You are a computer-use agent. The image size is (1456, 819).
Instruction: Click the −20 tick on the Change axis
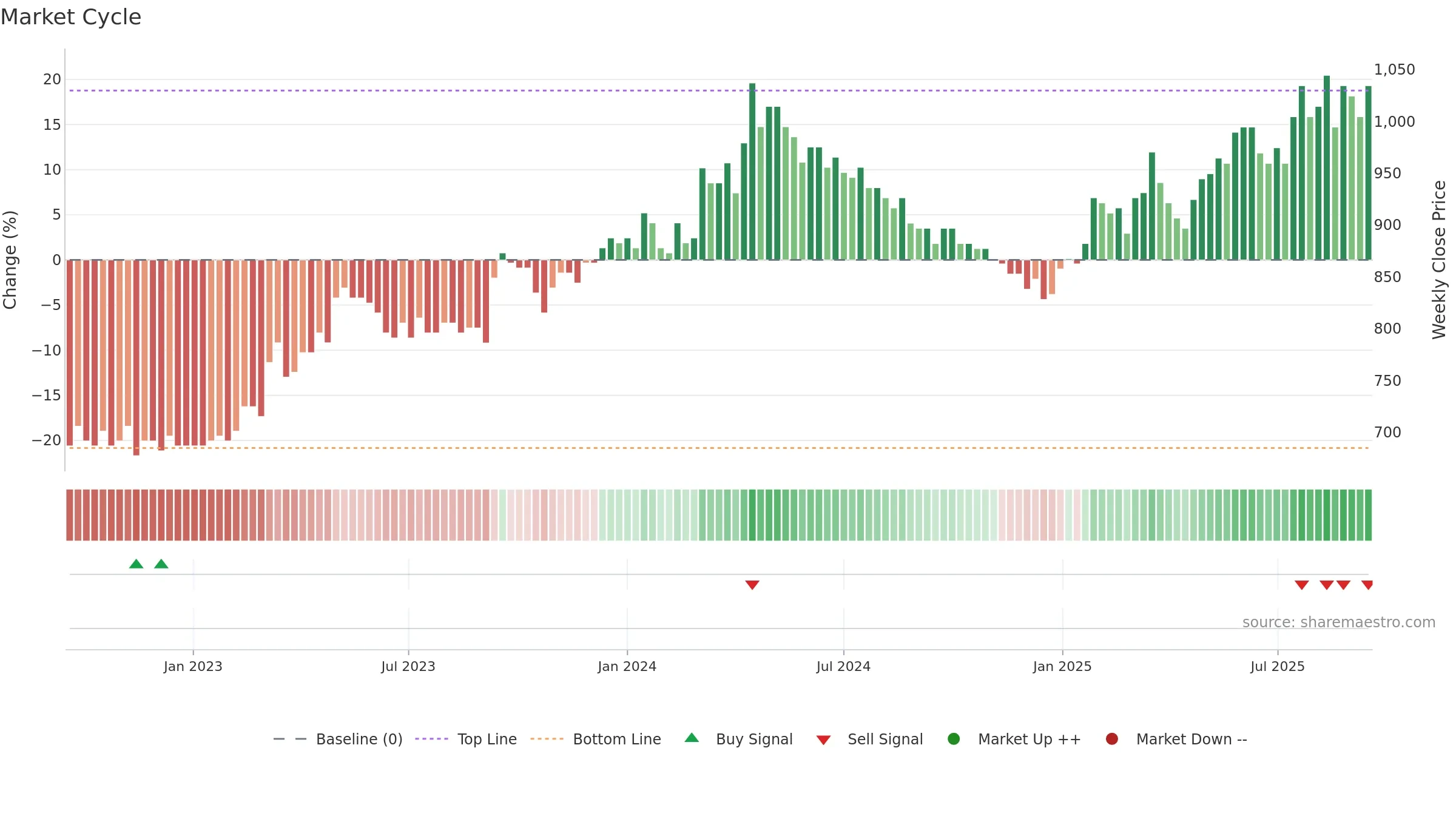point(47,440)
